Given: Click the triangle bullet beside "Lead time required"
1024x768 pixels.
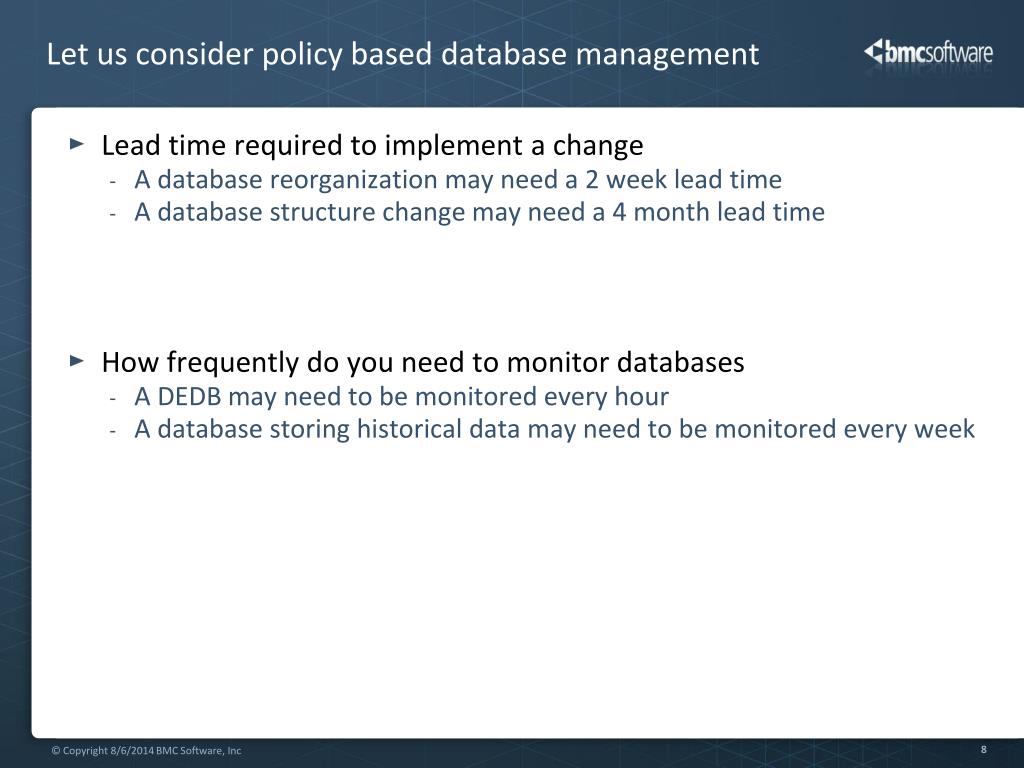Looking at the screenshot, I should 77,143.
